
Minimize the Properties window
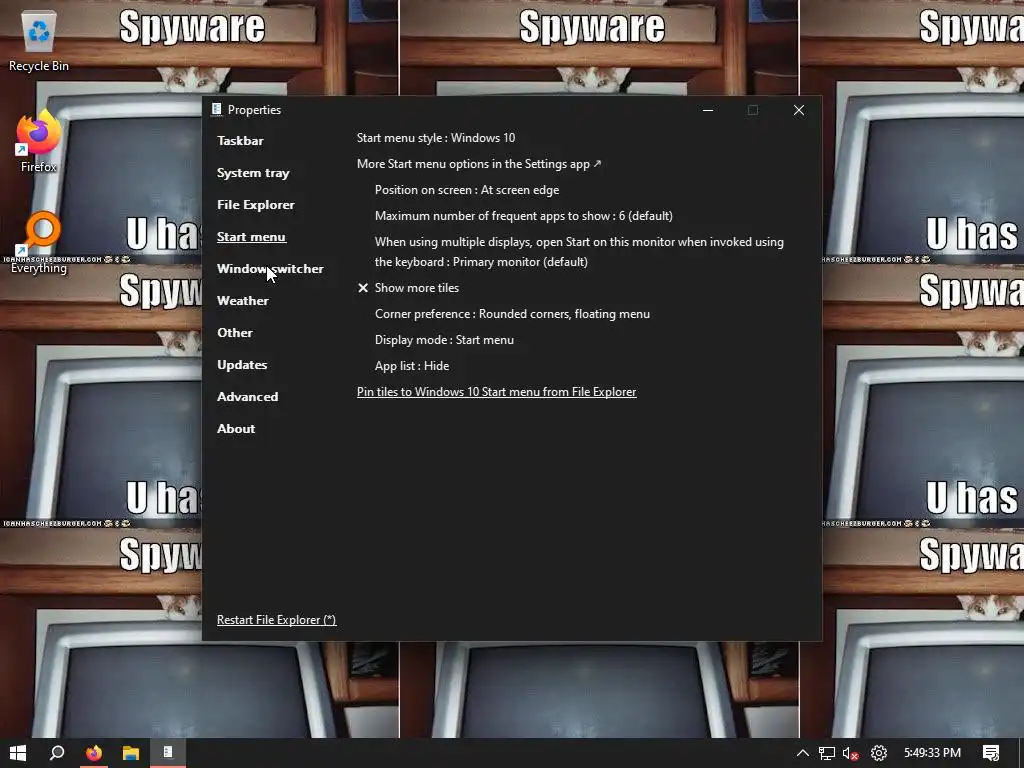[707, 110]
